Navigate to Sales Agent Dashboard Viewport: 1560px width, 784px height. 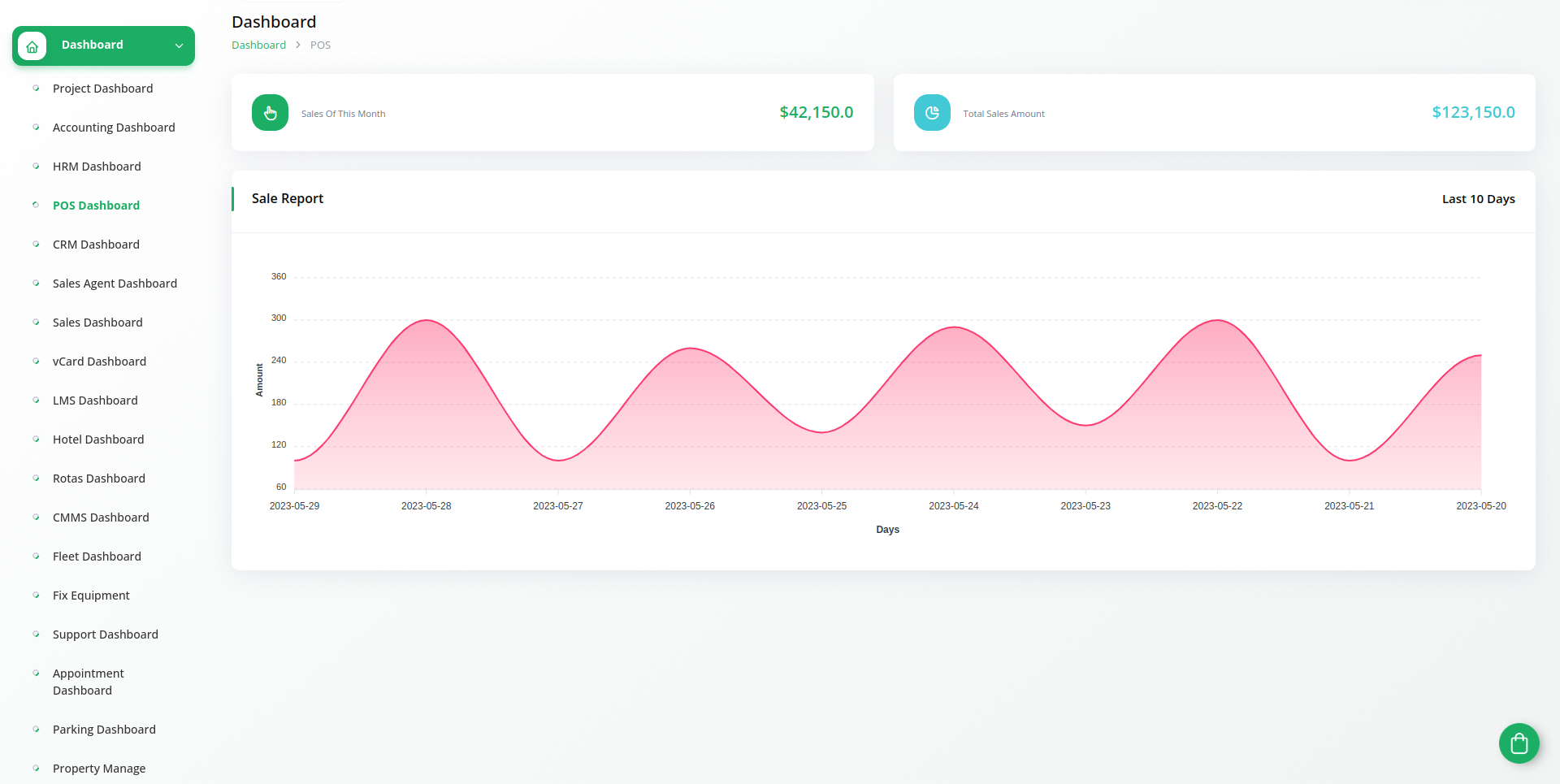pos(115,284)
